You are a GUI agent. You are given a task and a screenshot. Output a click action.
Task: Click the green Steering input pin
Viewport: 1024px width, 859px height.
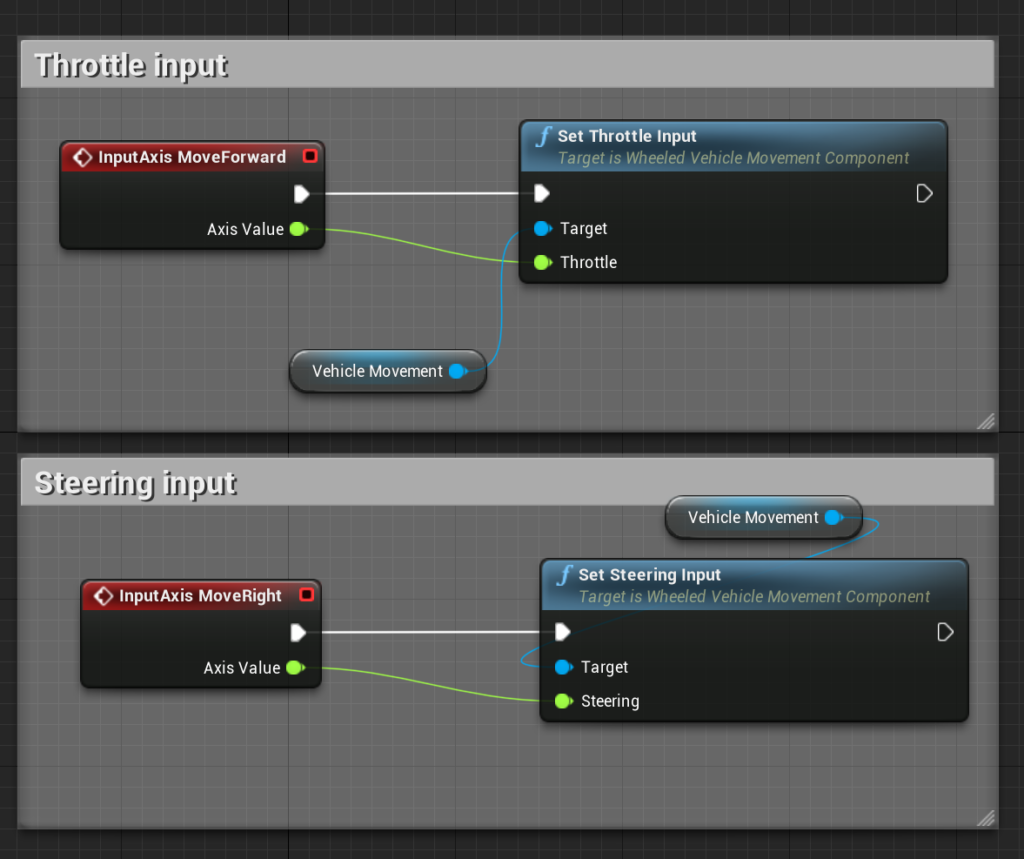point(563,701)
